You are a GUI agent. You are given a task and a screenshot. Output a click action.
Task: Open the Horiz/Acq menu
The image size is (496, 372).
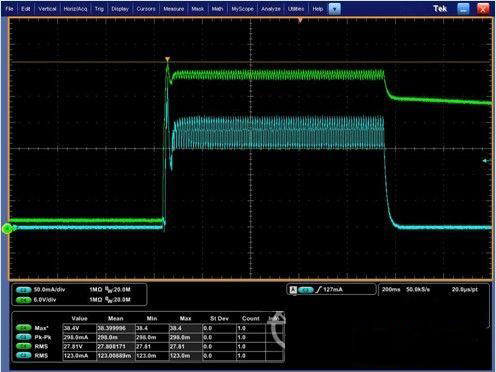pos(75,9)
